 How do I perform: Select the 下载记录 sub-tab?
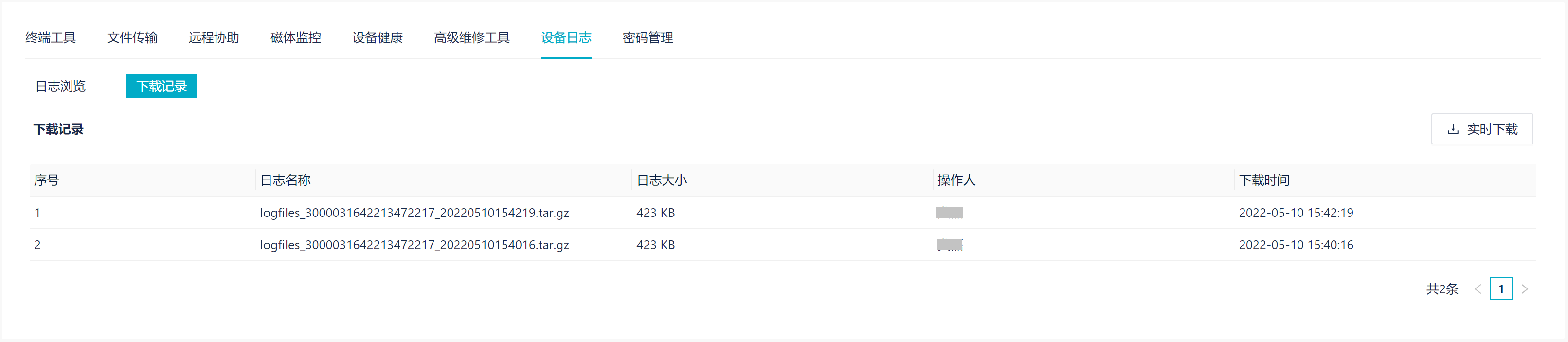pos(162,87)
